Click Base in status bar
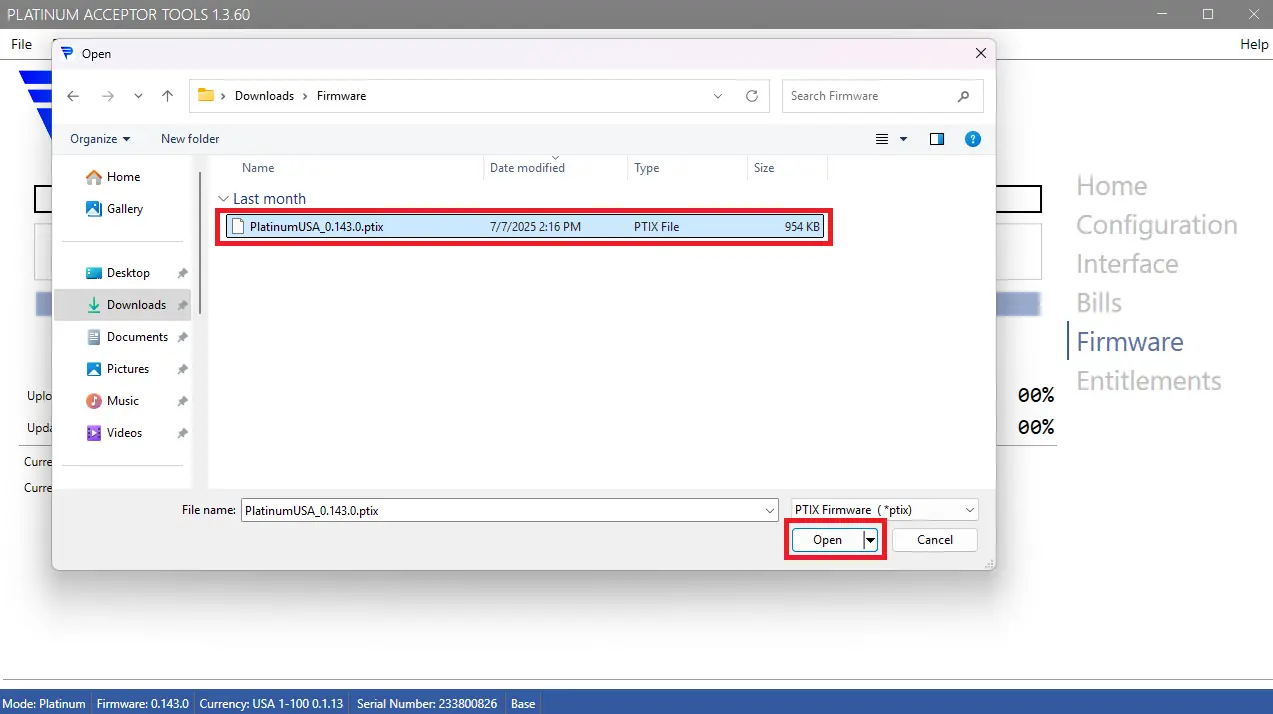1273x714 pixels. coord(523,704)
